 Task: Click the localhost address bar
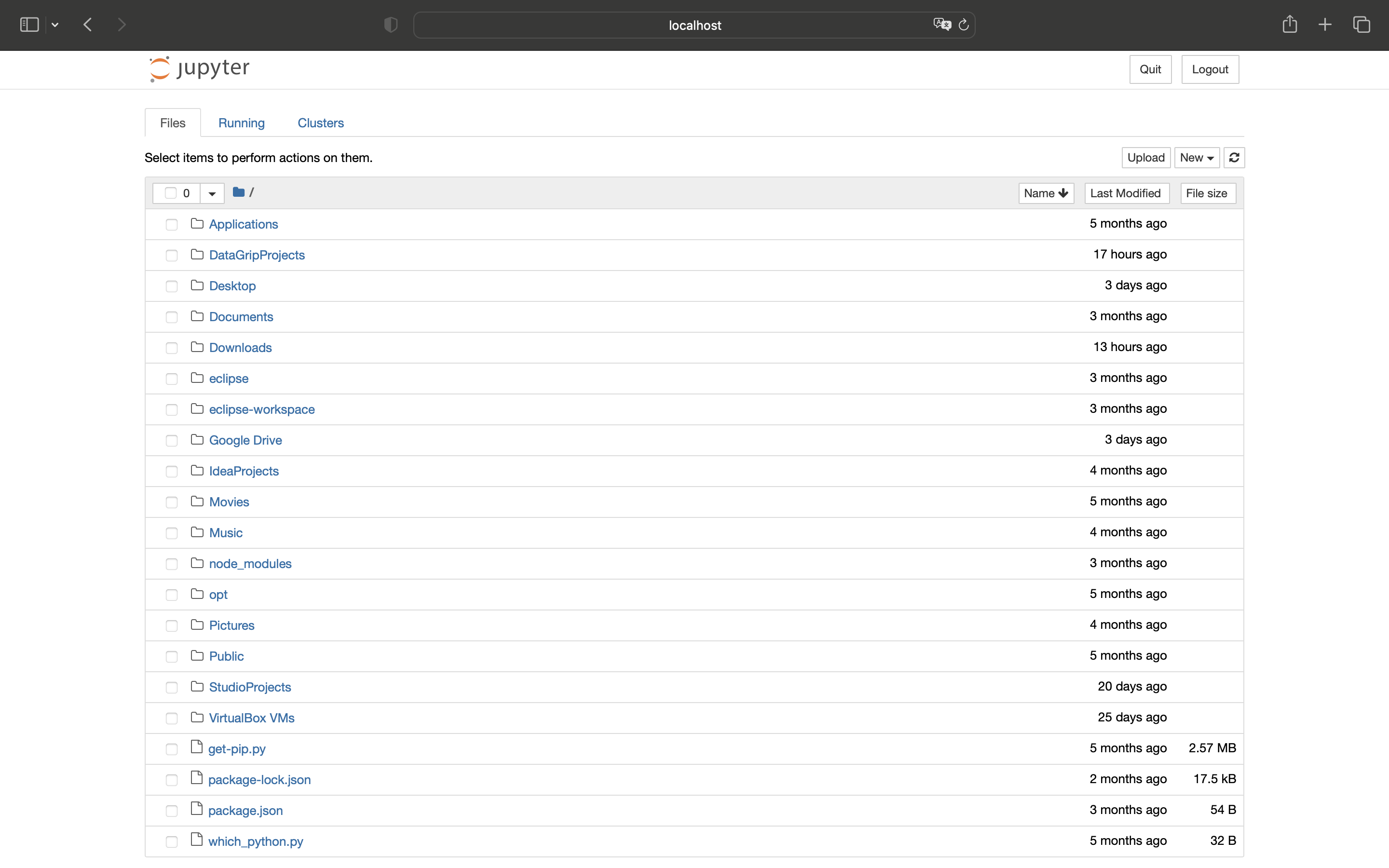click(x=694, y=25)
